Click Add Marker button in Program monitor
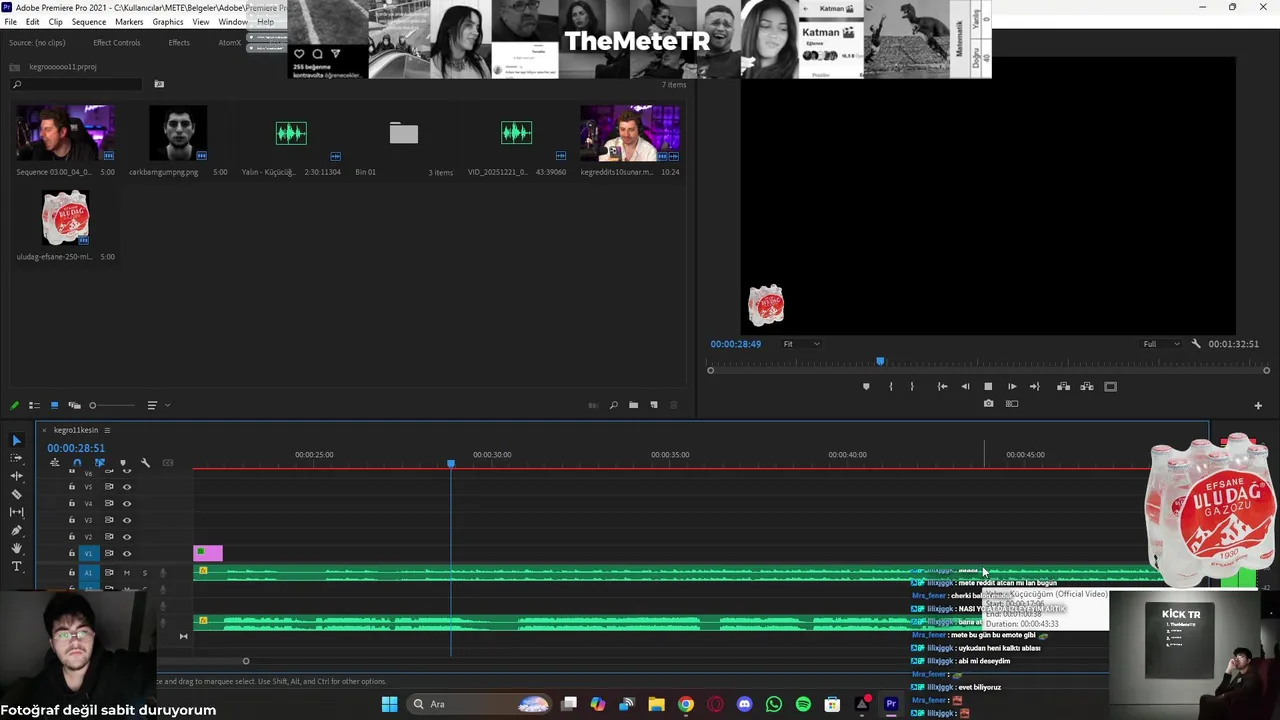1280x720 pixels. [866, 386]
